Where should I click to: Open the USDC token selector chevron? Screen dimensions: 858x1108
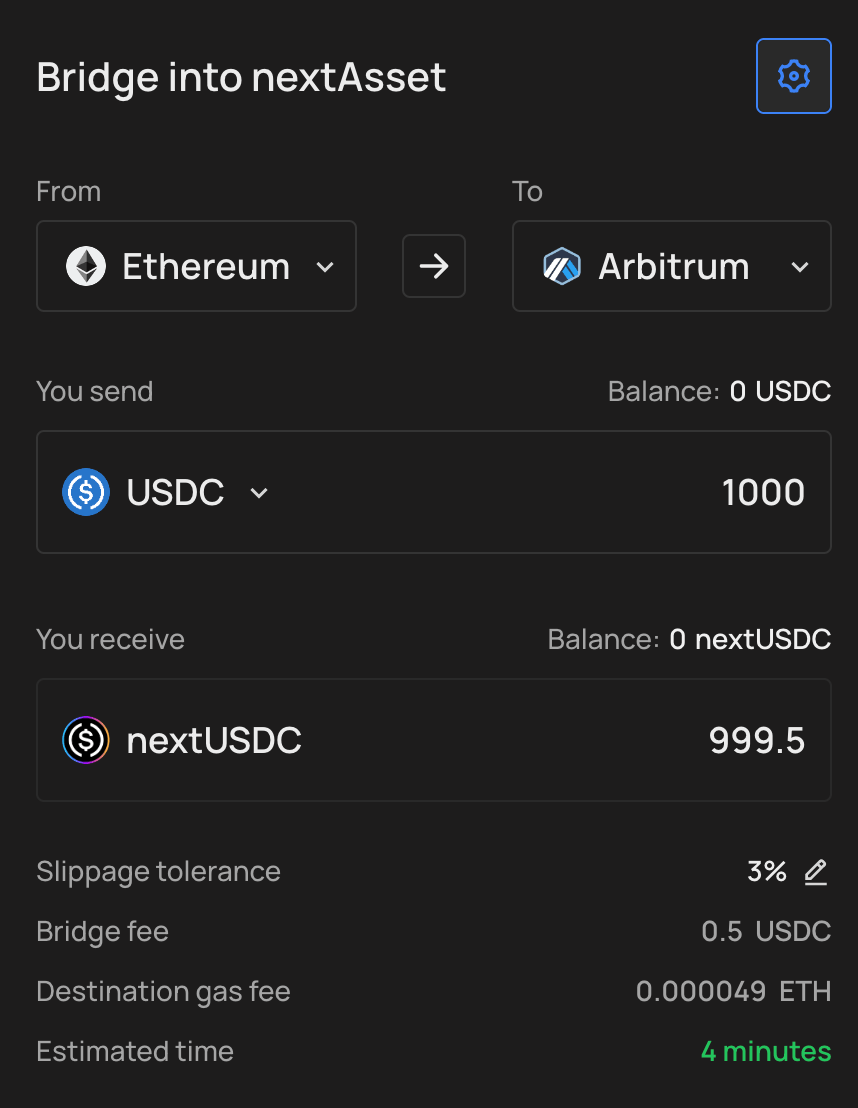click(259, 493)
